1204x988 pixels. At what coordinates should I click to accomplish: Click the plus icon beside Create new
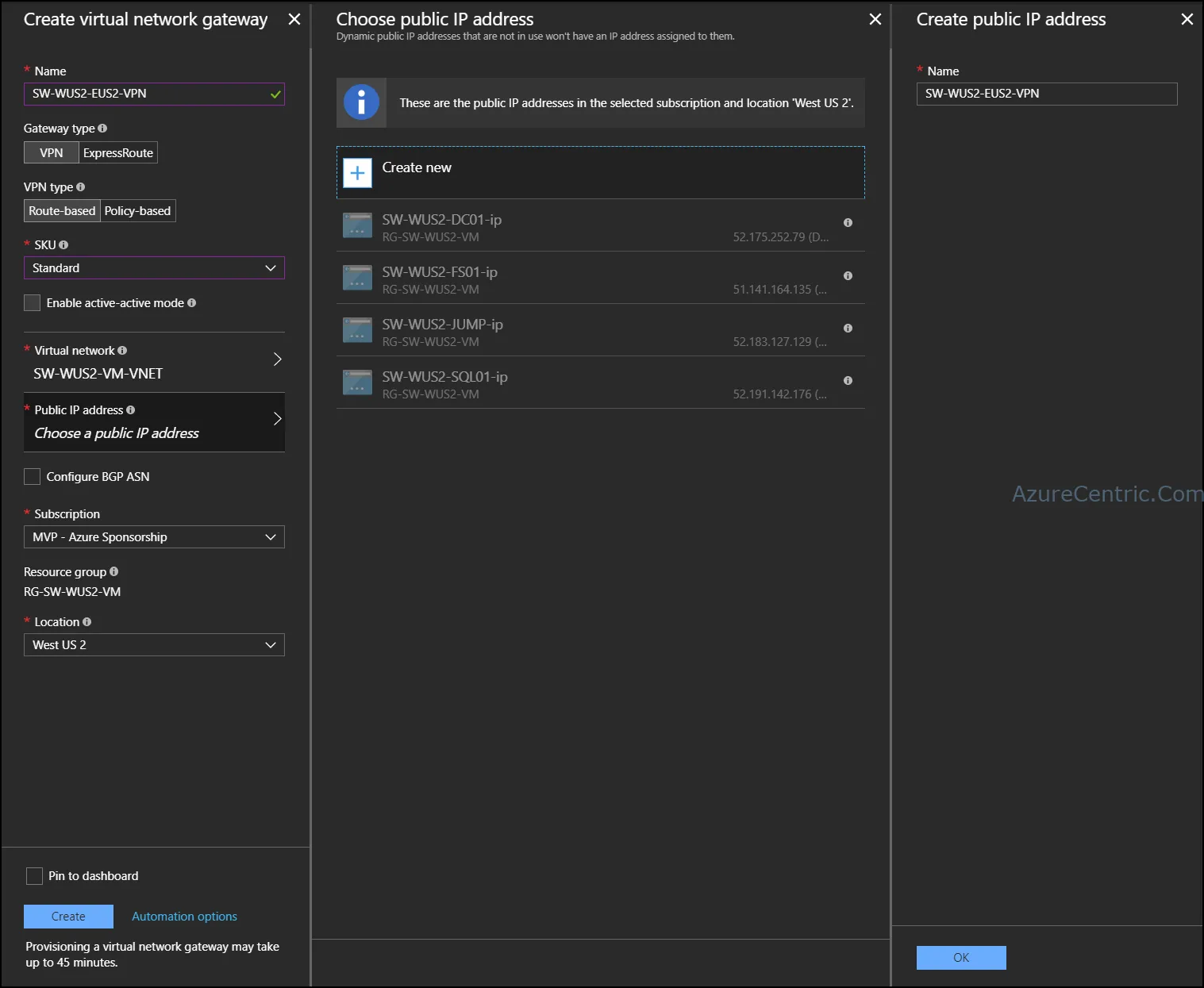click(x=357, y=173)
